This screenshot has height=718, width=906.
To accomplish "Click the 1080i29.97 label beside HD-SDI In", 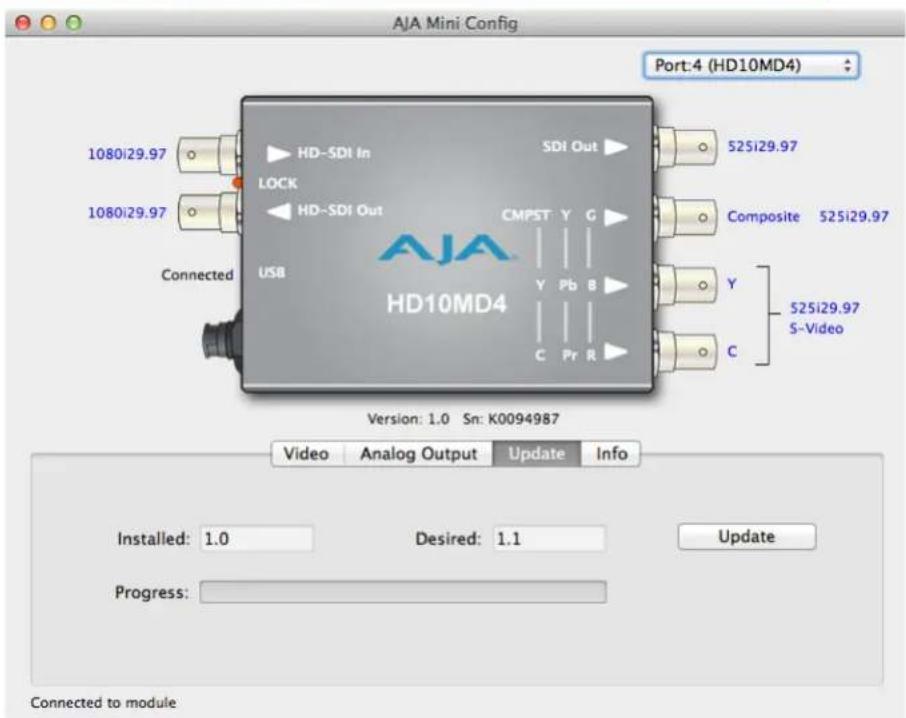I will click(x=127, y=154).
